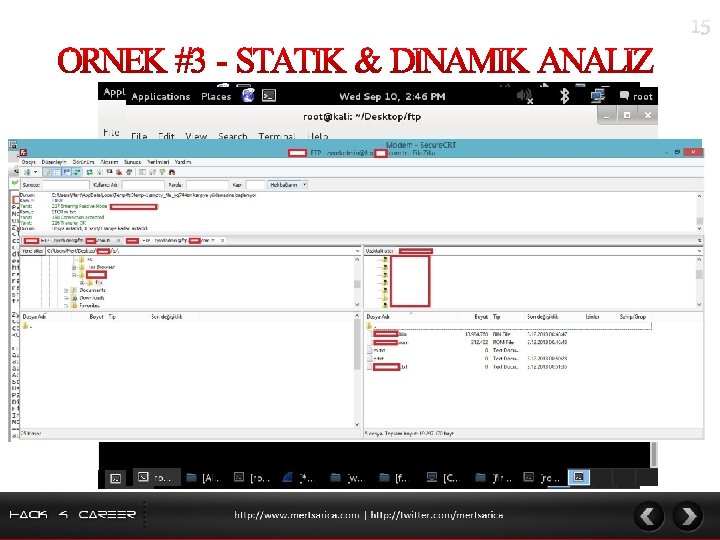Open FileZilla Site Manager icon
The height and width of the screenshot is (540, 720).
(27, 172)
